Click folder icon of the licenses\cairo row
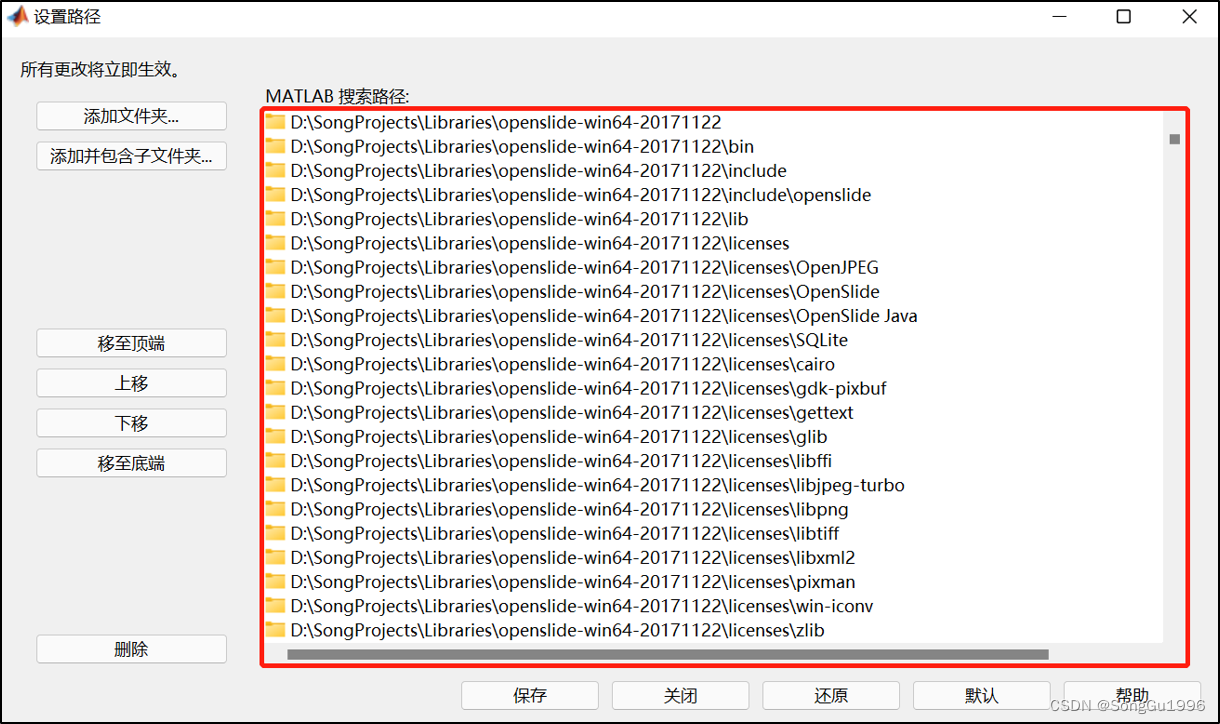 (x=275, y=364)
